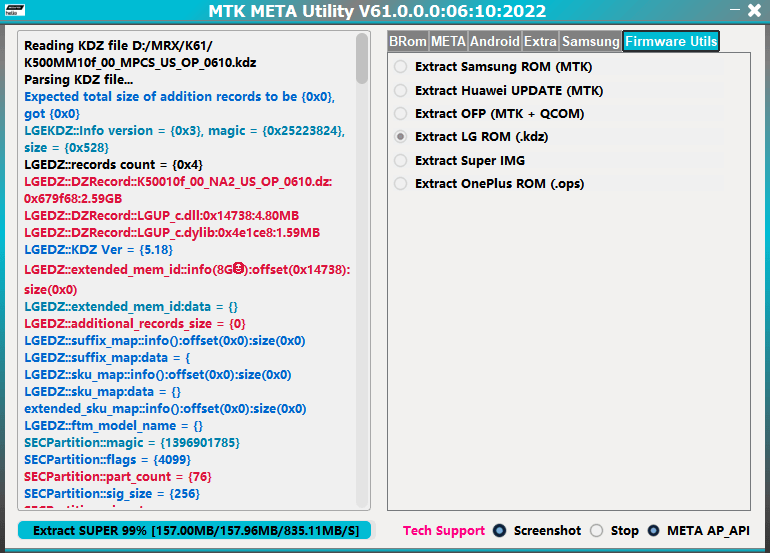Click the extended_sku_map::info log line
Screen dimensions: 770x553
point(165,409)
